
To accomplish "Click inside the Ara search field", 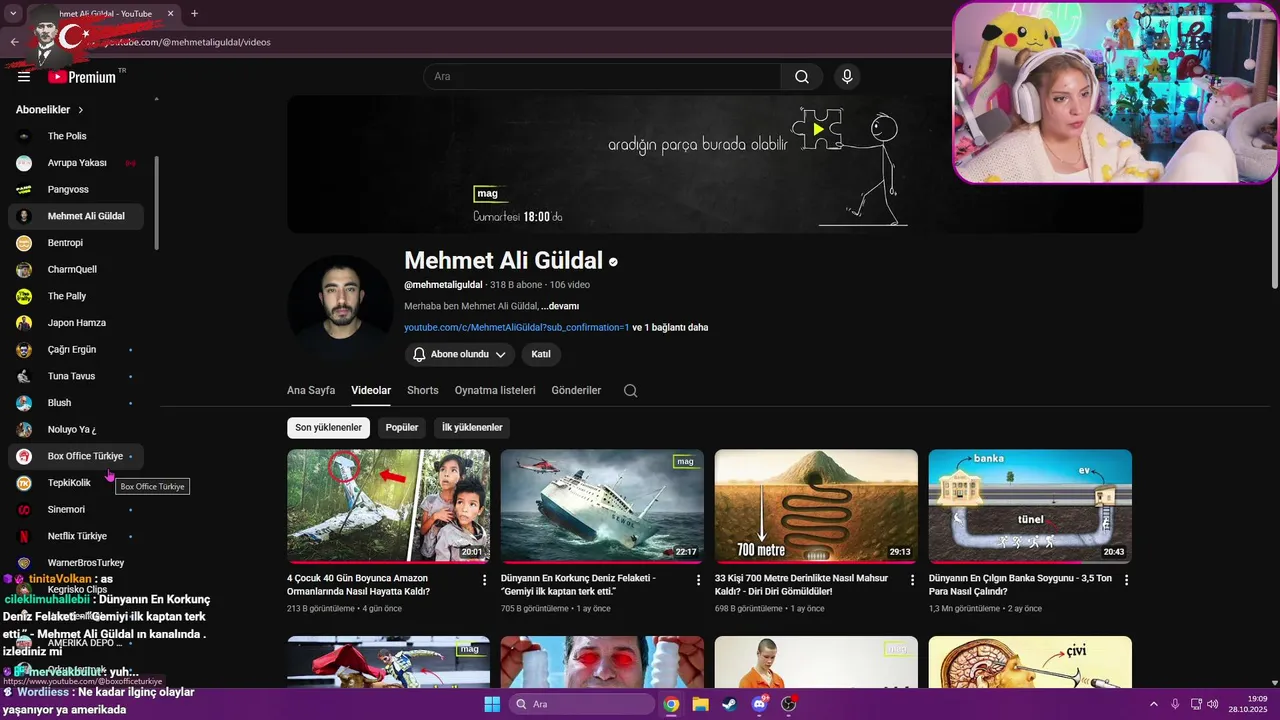I will pos(602,77).
